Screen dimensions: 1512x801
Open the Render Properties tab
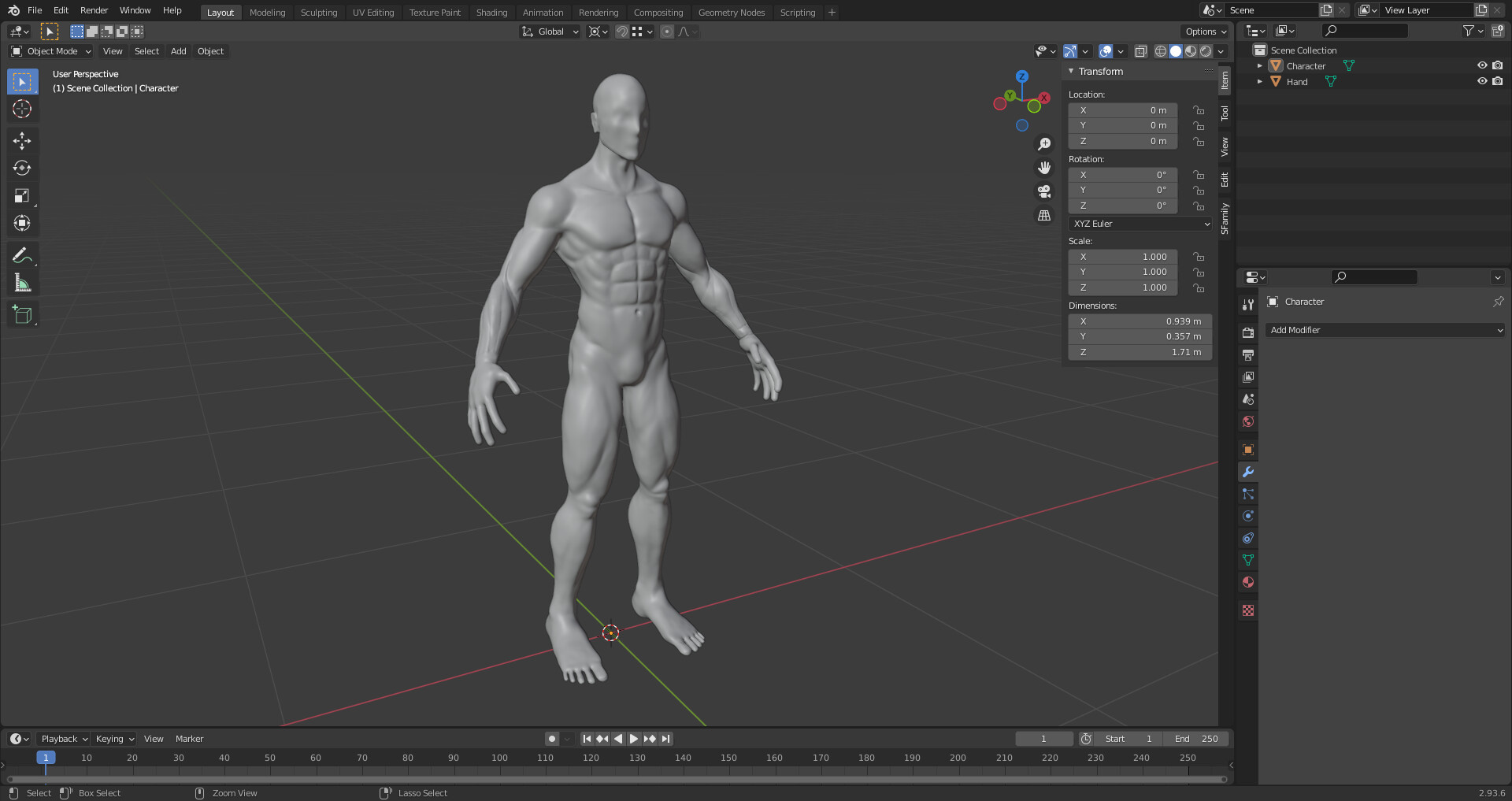(x=1248, y=332)
